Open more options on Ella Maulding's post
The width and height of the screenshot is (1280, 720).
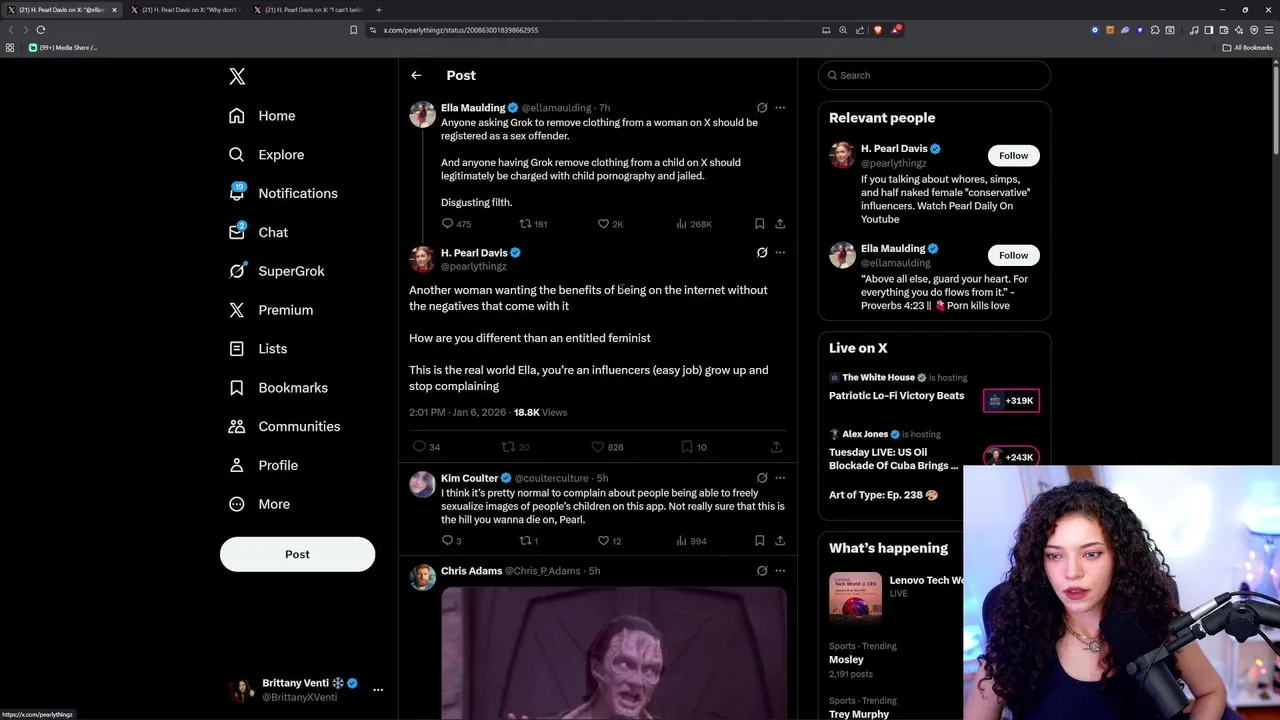coord(780,108)
